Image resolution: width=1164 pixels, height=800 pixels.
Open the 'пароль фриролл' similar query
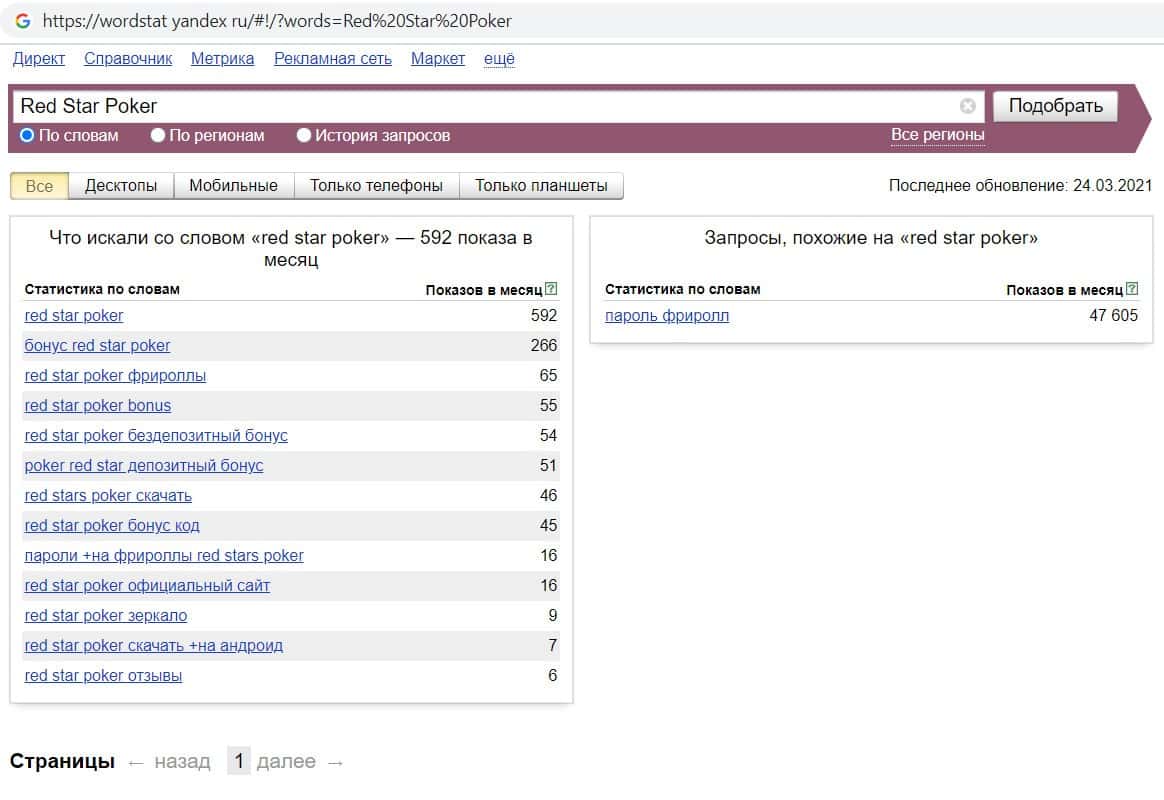click(x=667, y=316)
